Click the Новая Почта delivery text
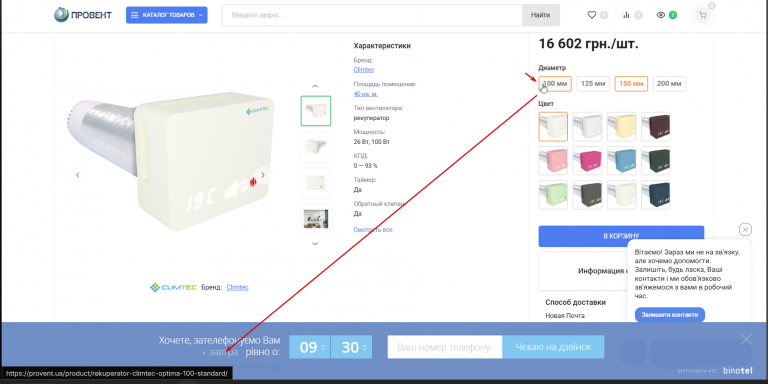The image size is (768, 384). 565,316
